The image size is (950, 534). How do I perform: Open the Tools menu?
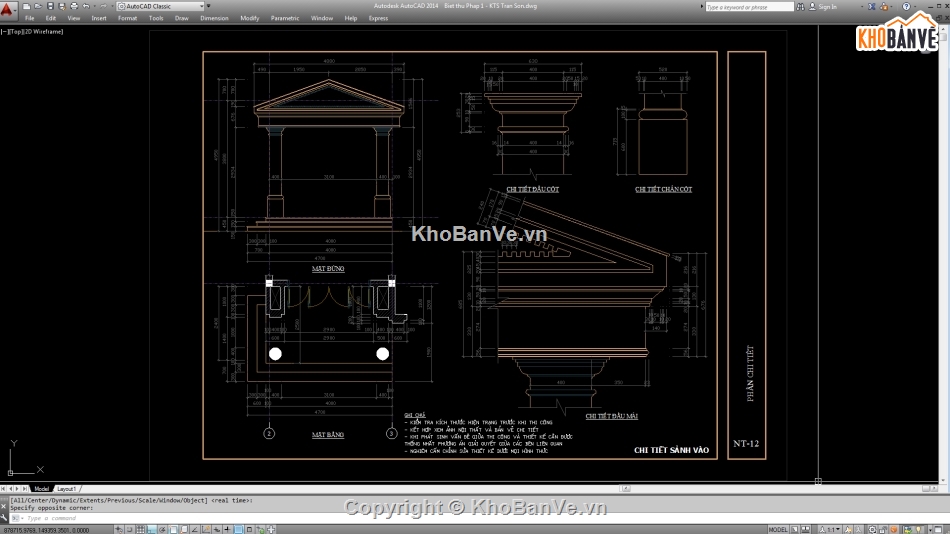[x=156, y=18]
